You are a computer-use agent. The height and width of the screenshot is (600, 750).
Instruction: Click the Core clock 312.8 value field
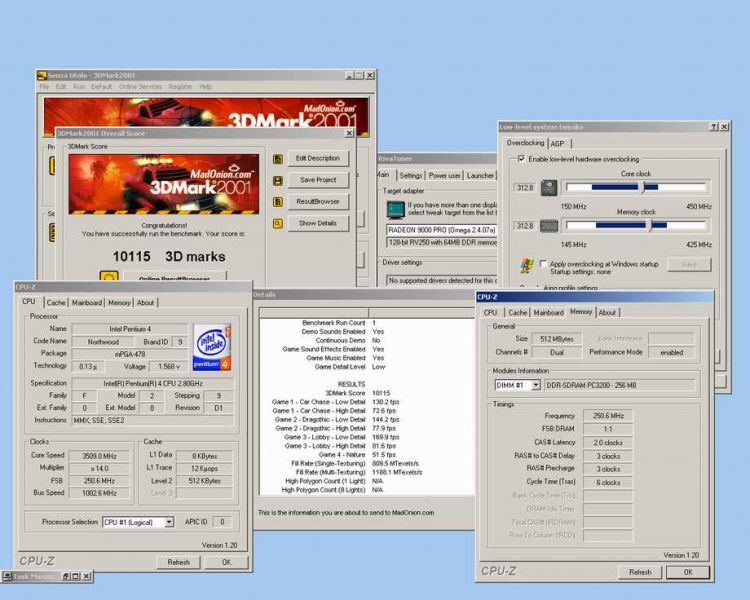[525, 188]
